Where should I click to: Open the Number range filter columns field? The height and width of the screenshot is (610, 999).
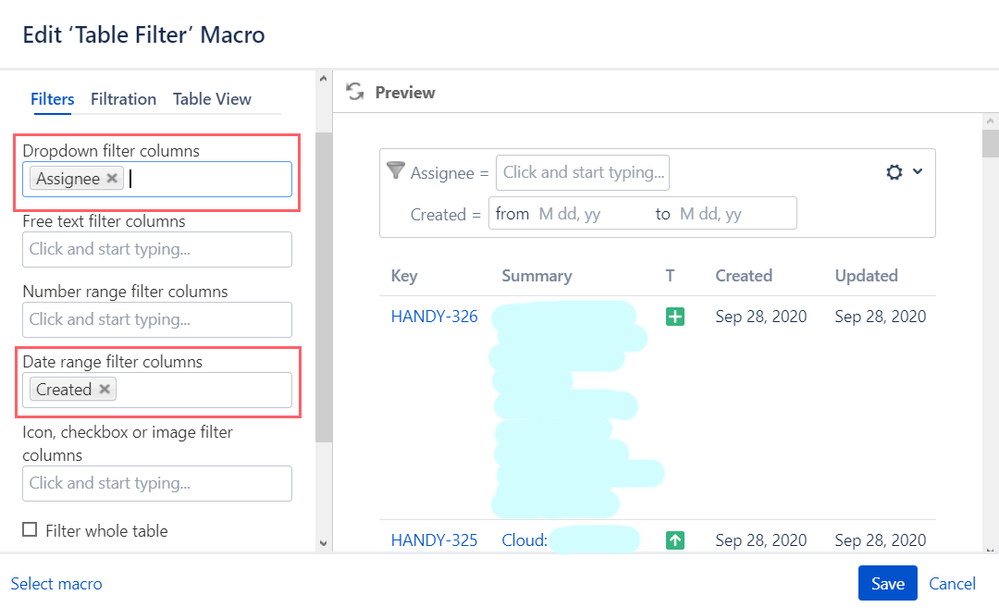[x=156, y=319]
